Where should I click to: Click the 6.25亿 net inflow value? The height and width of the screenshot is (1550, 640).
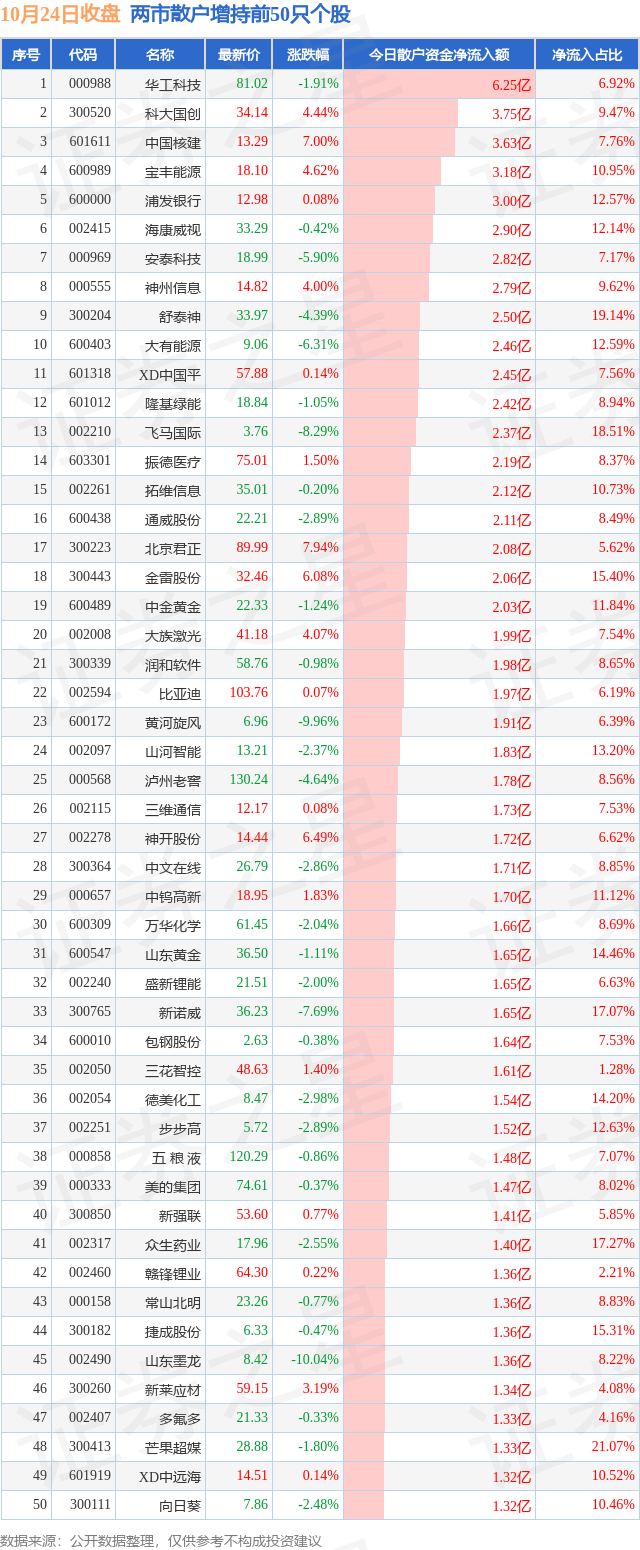512,85
